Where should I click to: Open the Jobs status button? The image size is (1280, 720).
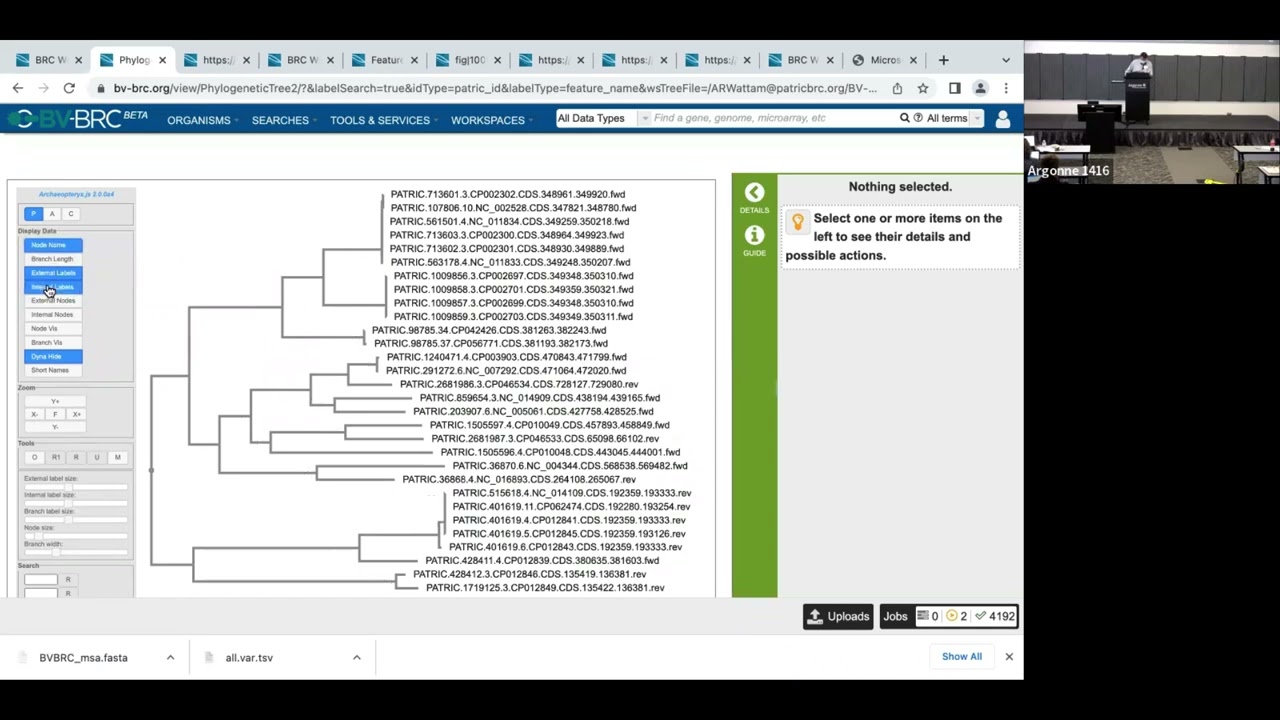pyautogui.click(x=948, y=616)
